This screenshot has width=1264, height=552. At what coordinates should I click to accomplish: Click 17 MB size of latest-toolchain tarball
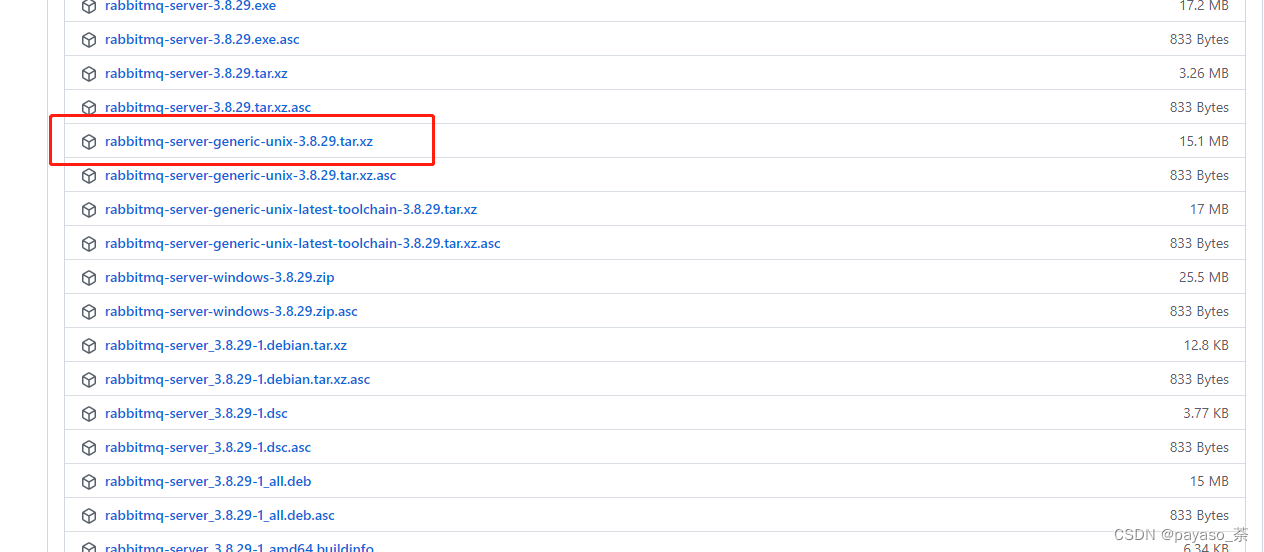point(1209,210)
